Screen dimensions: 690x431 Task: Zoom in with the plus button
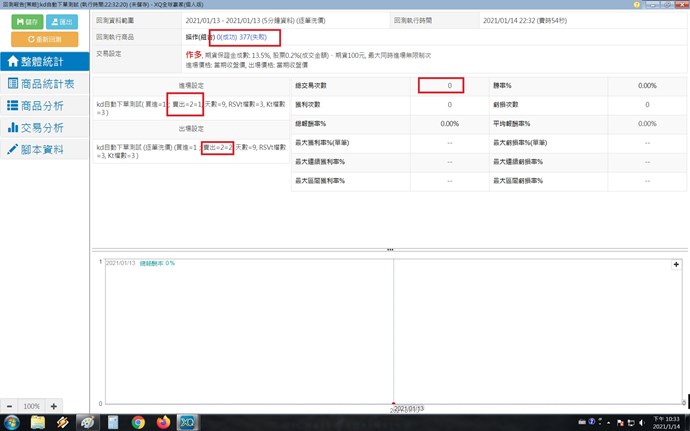click(x=54, y=405)
